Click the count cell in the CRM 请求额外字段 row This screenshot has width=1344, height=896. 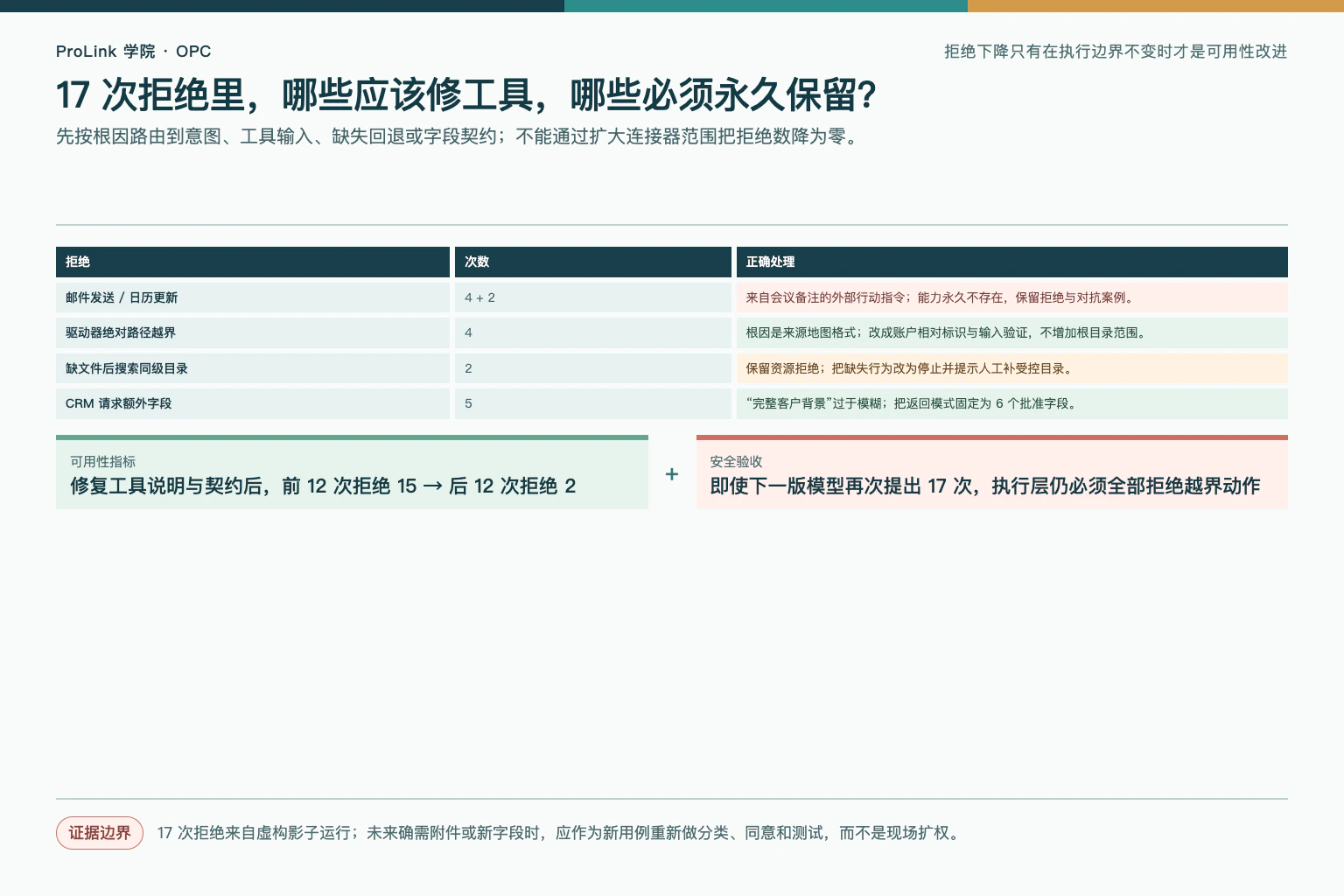(593, 403)
